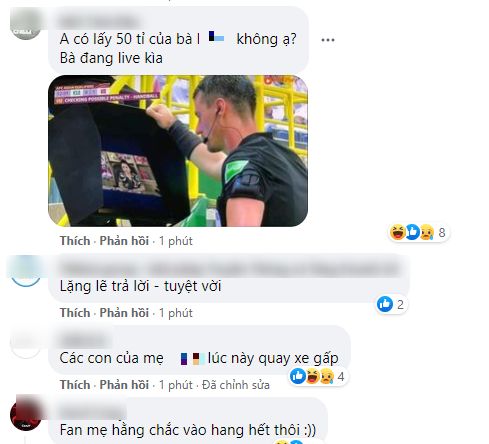The width and height of the screenshot is (489, 444).
Task: Open the three-dot menu beside first comment
Action: click(328, 40)
